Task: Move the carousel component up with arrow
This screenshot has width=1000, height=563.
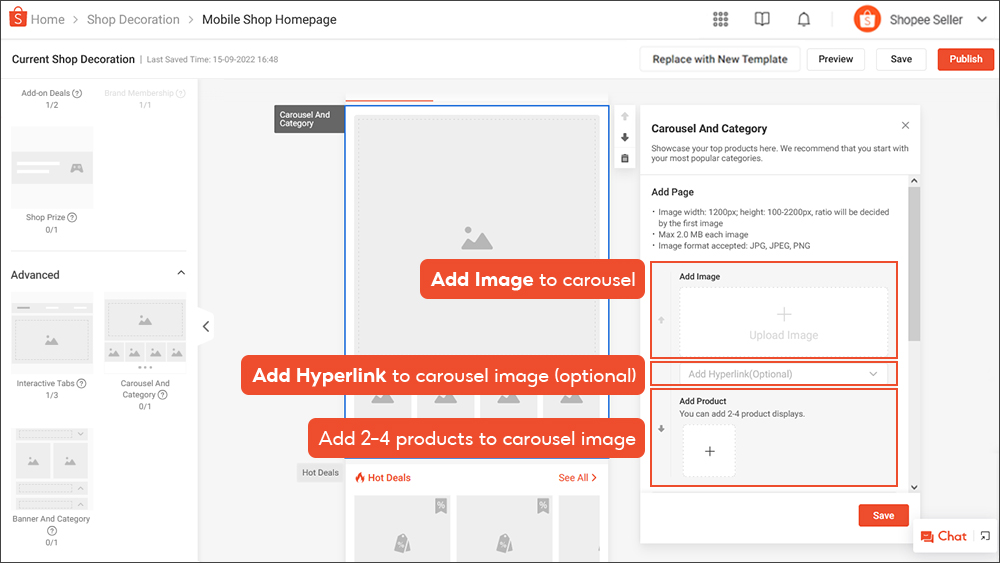Action: pyautogui.click(x=625, y=116)
